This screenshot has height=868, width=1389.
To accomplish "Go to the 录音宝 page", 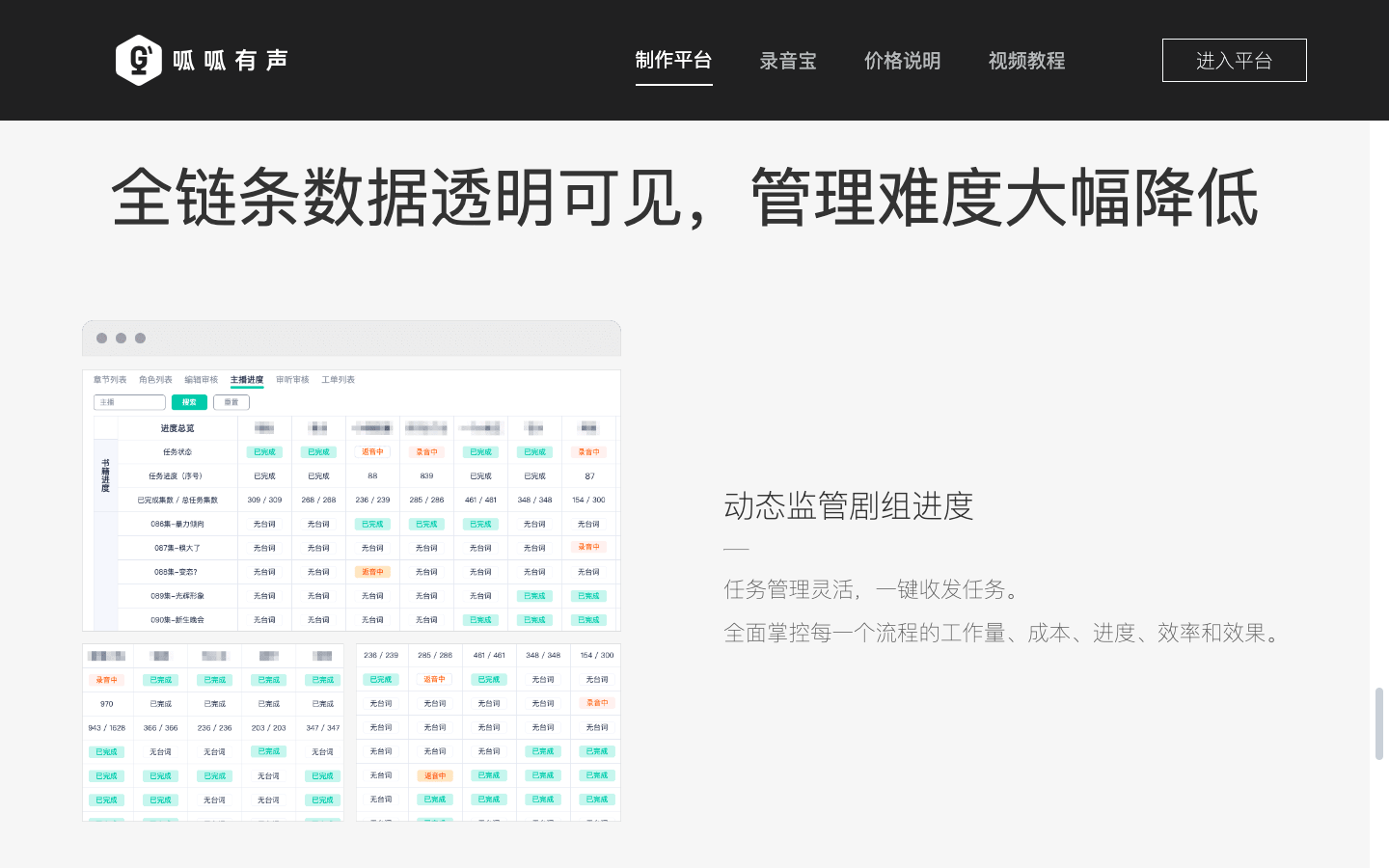I will click(788, 61).
